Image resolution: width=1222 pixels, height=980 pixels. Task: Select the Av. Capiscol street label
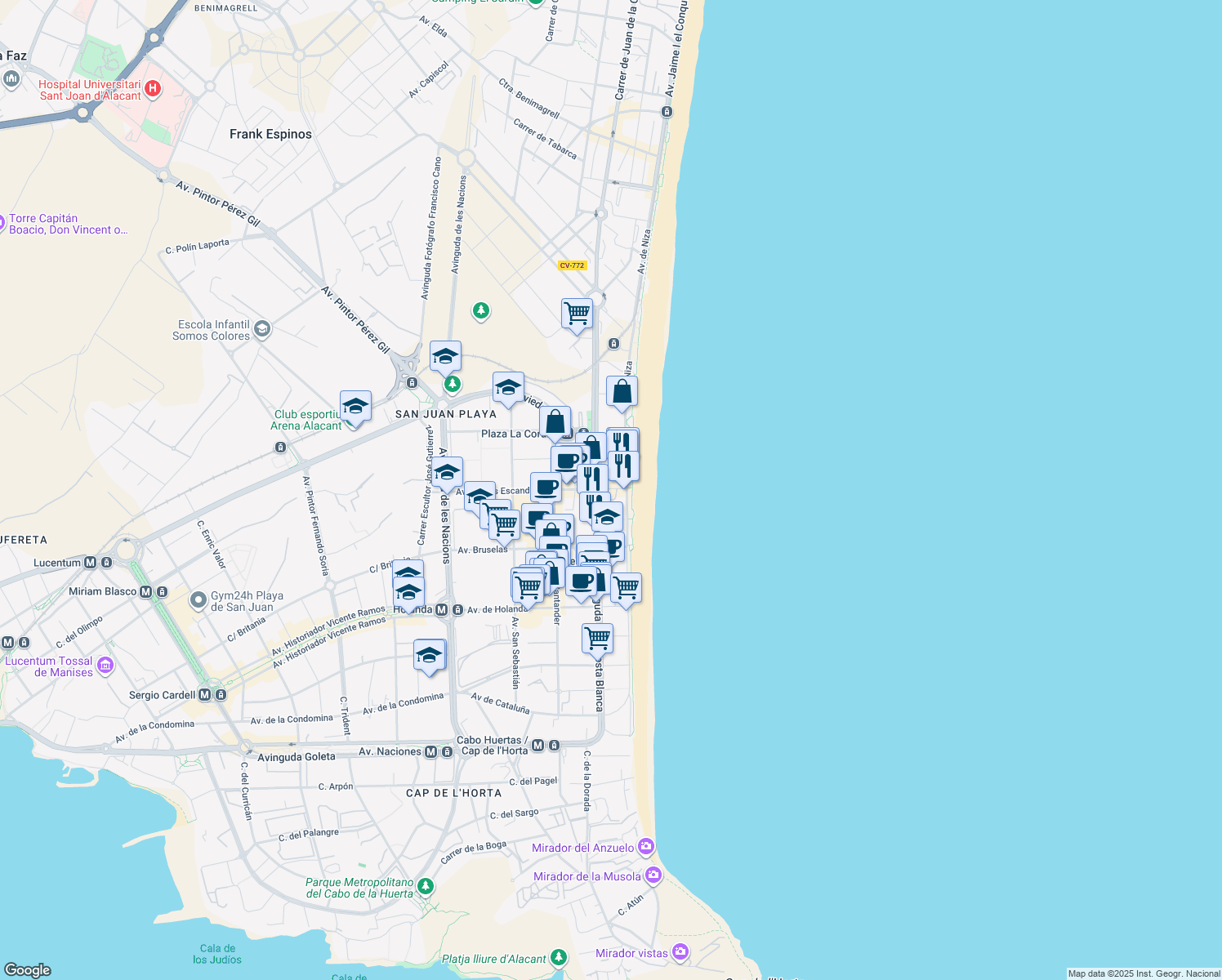click(429, 80)
